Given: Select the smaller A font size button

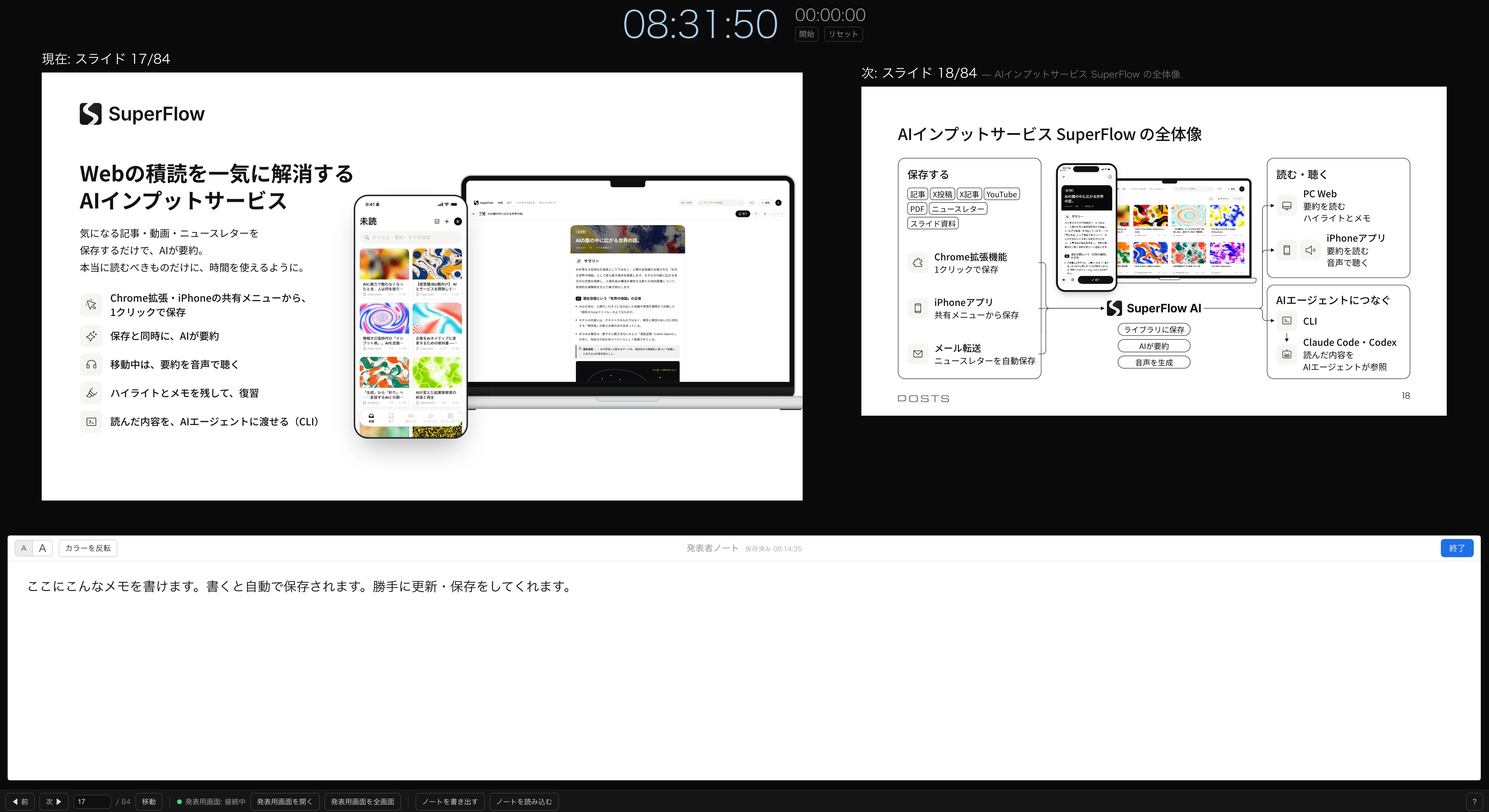Looking at the screenshot, I should (x=24, y=548).
